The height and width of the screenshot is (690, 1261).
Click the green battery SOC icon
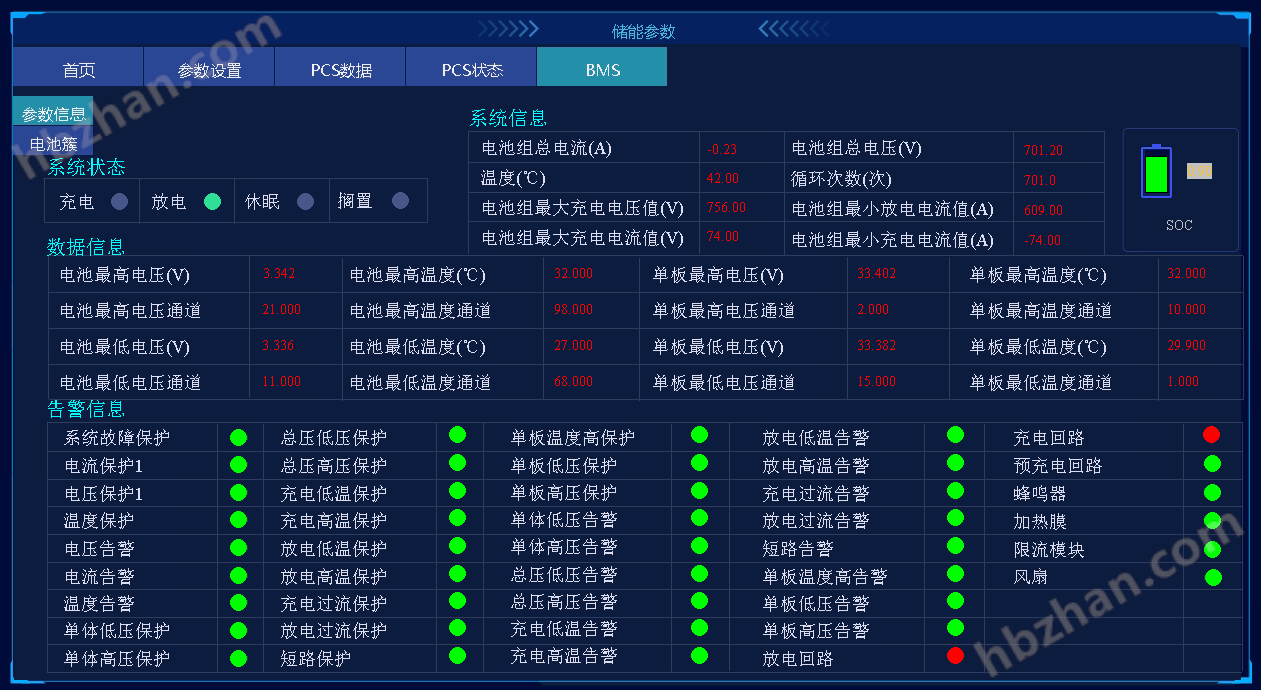tap(1156, 172)
